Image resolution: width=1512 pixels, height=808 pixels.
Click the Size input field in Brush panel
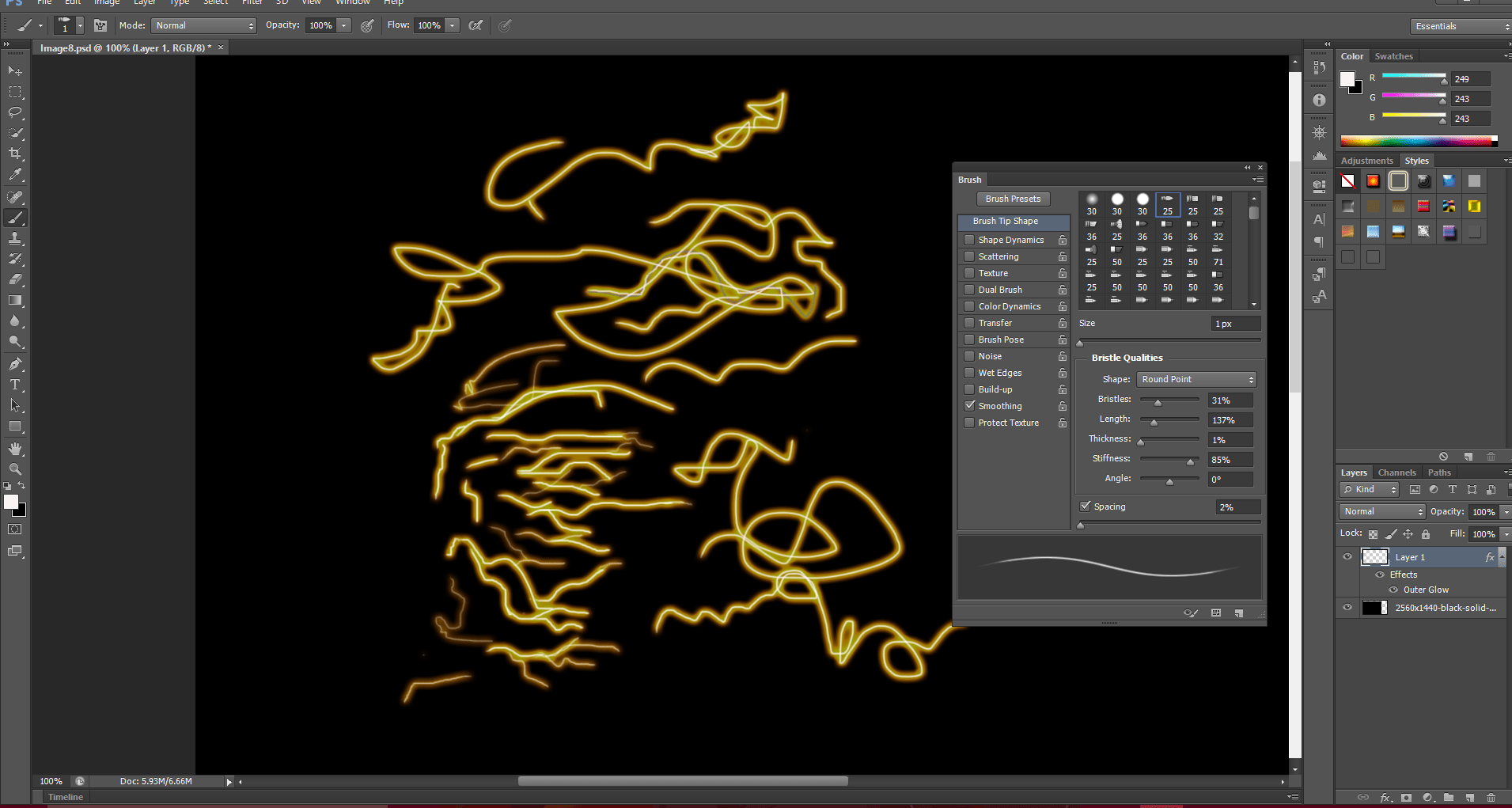(x=1234, y=323)
